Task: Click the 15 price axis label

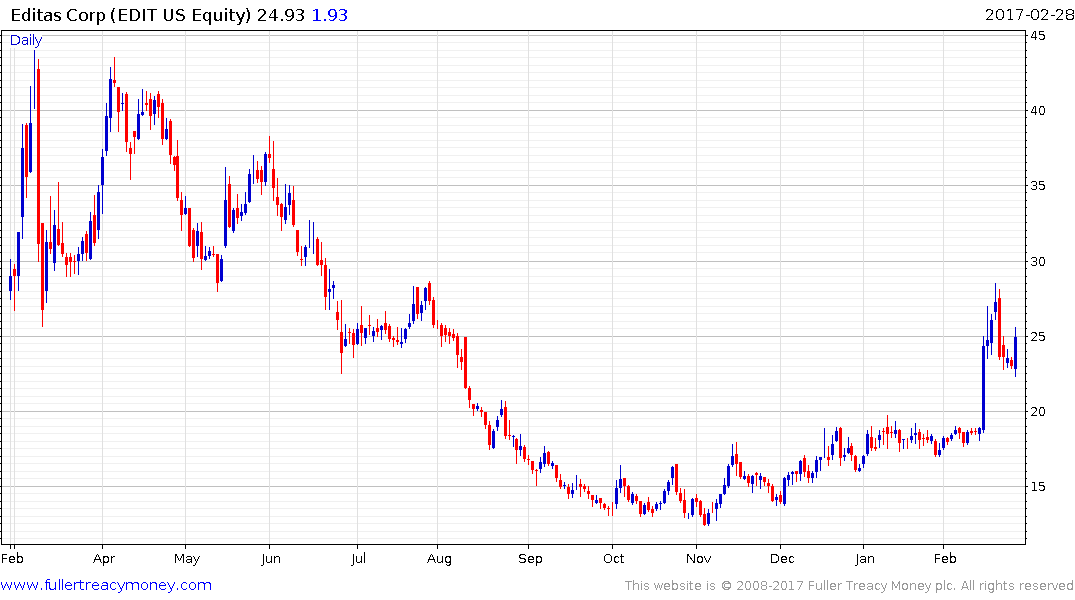Action: click(x=1038, y=486)
